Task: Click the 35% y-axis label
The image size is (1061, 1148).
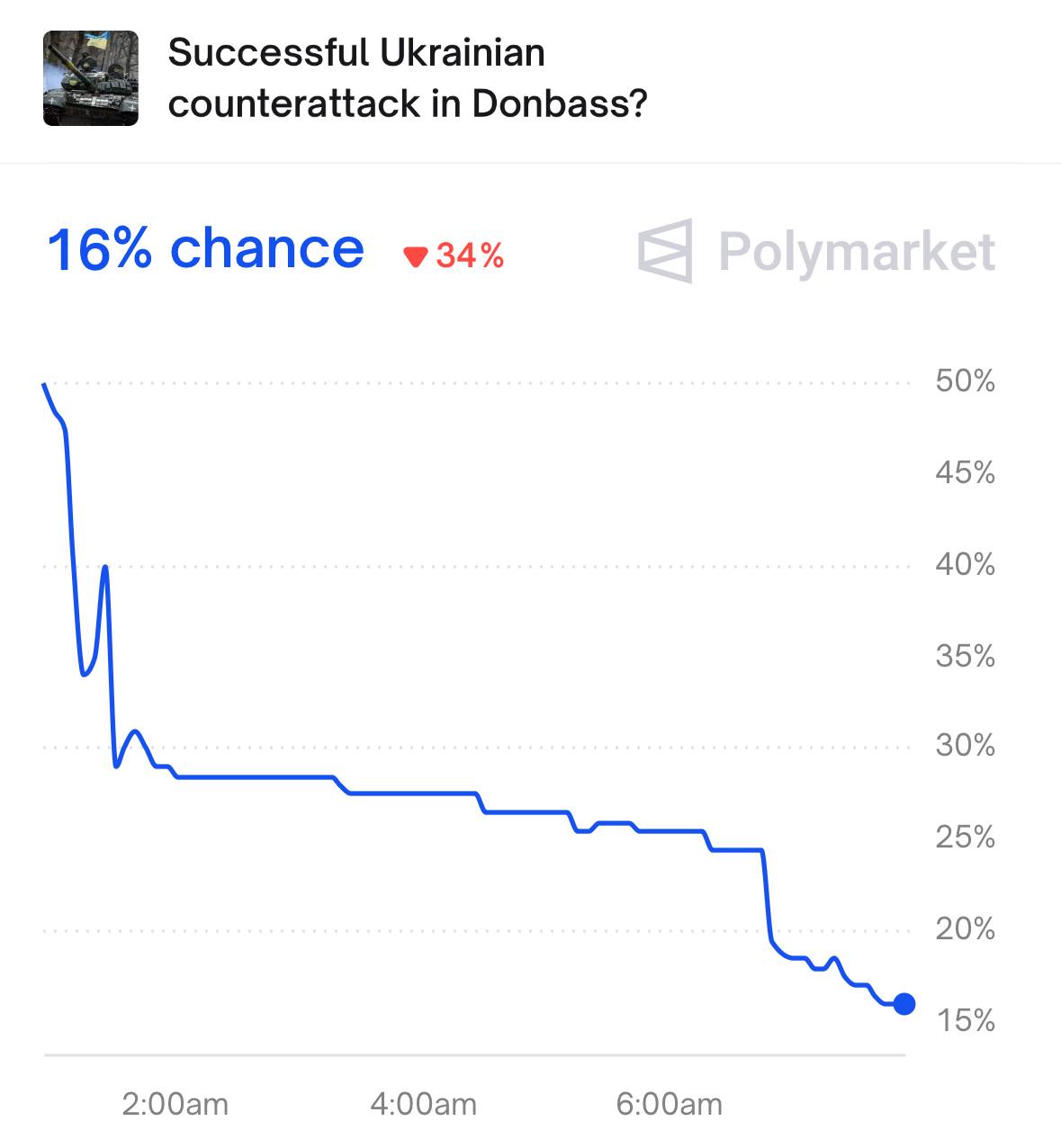Action: [x=965, y=656]
